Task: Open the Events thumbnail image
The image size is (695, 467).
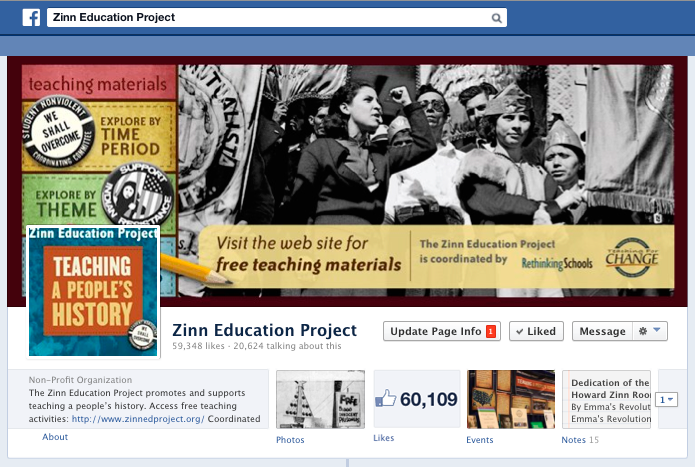Action: point(511,399)
